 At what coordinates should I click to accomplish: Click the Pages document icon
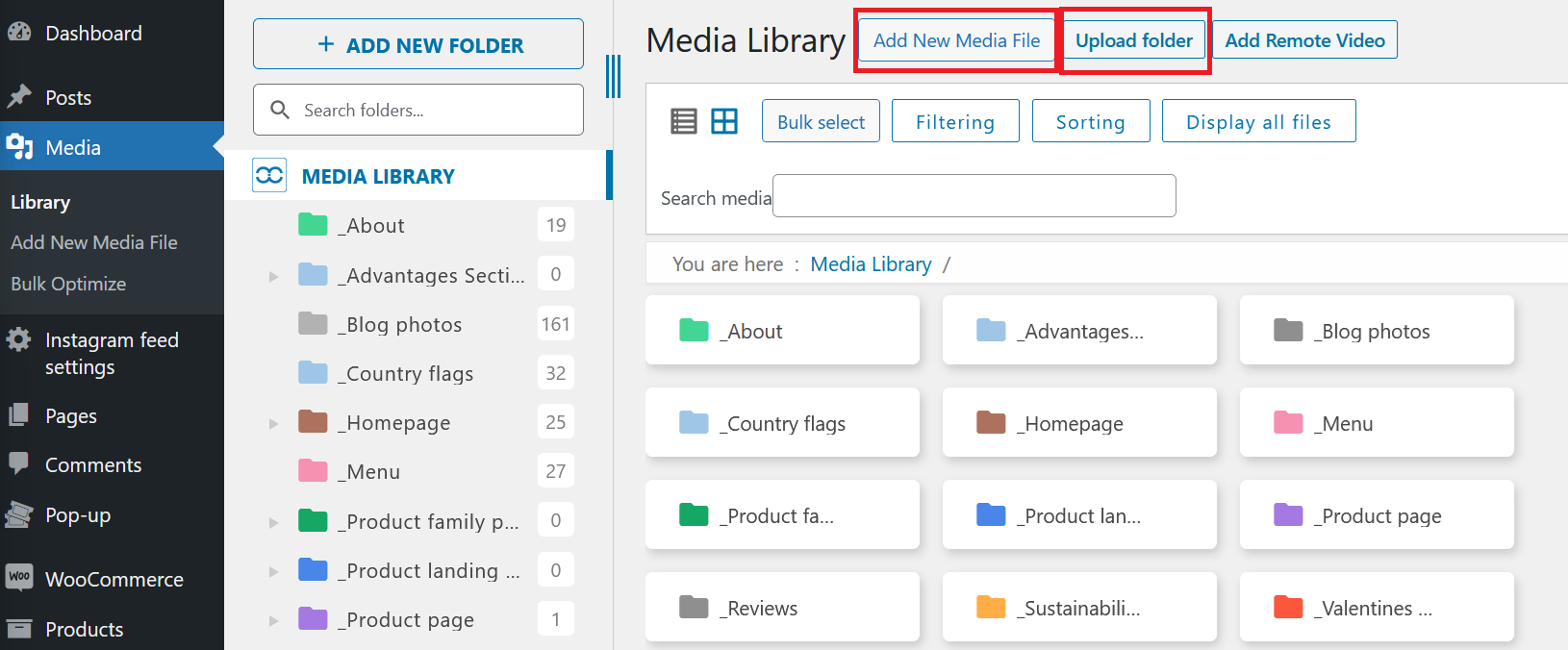[19, 414]
